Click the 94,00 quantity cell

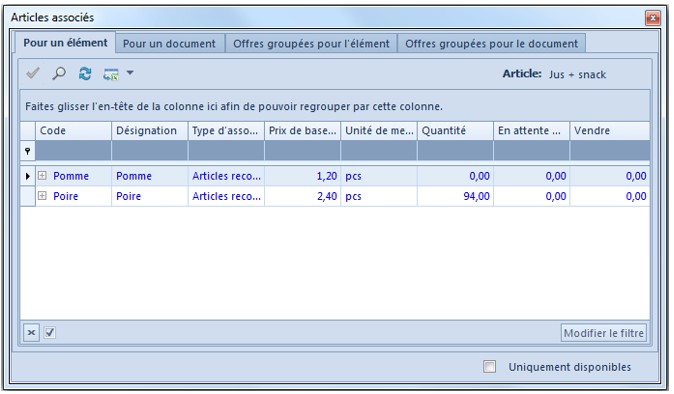[455, 196]
